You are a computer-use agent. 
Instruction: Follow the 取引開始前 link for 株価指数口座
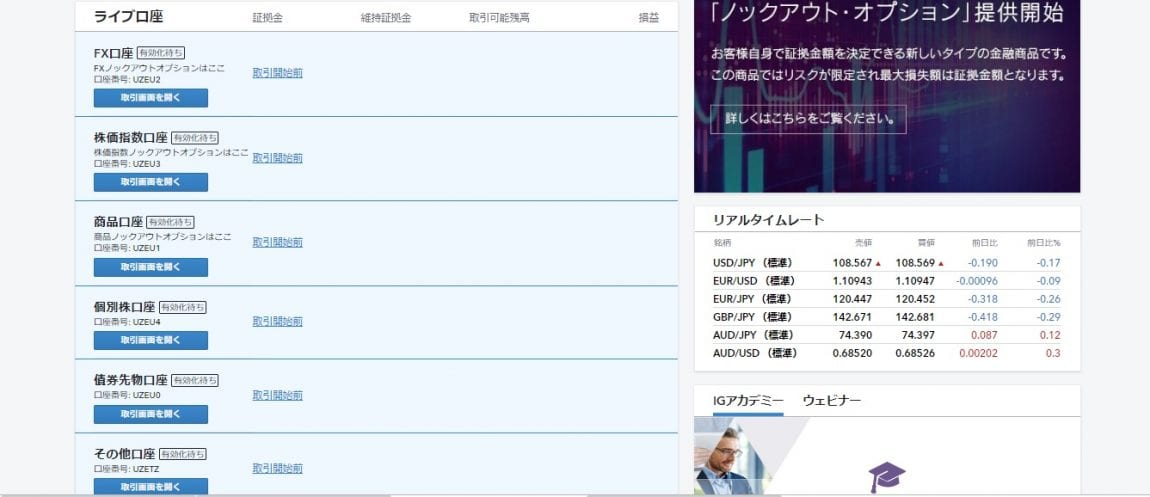pyautogui.click(x=277, y=158)
